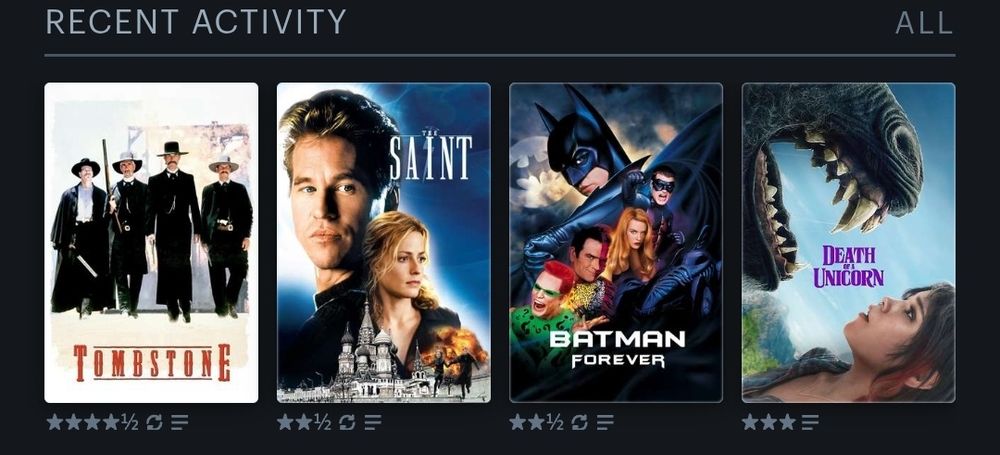
Task: Open the review icon under The Saint
Action: (x=372, y=422)
